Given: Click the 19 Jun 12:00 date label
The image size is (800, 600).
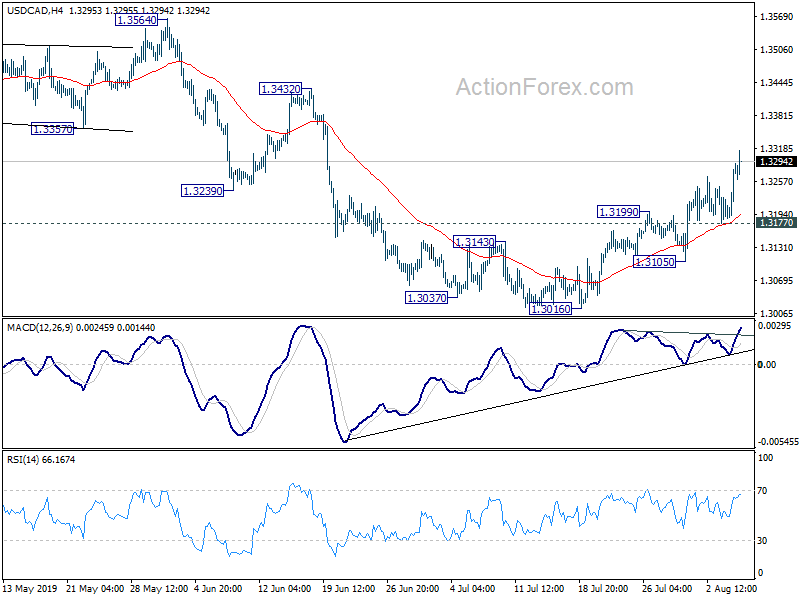Looking at the screenshot, I should (349, 588).
